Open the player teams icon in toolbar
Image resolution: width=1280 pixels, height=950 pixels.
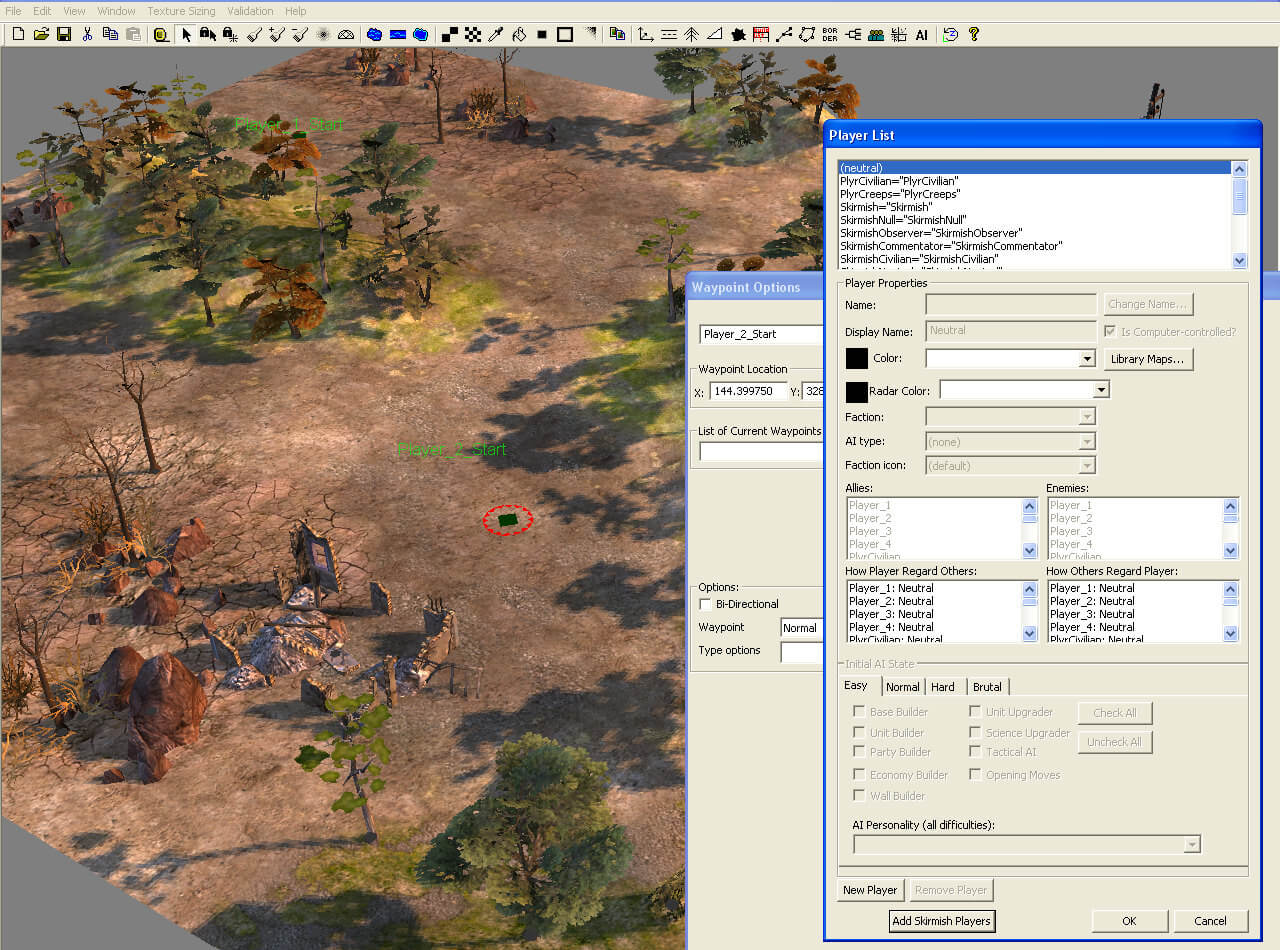[876, 34]
